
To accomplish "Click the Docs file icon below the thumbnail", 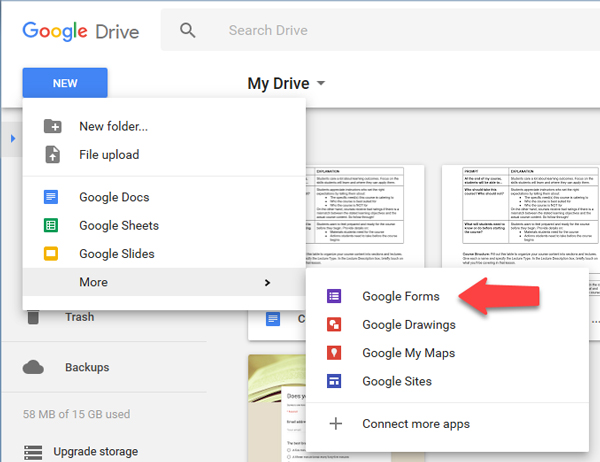I will (273, 319).
